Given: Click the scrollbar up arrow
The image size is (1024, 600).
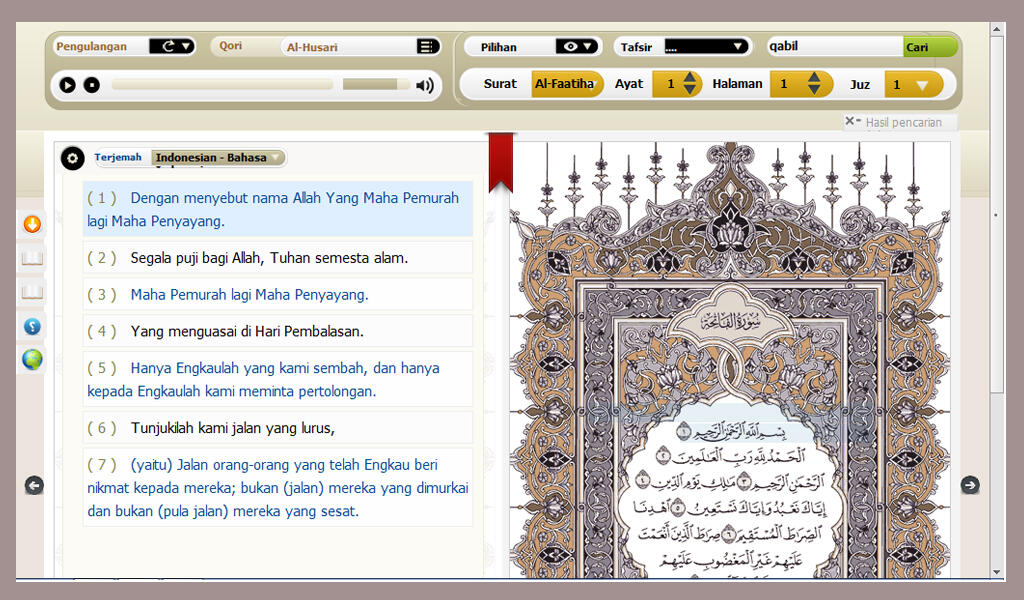Looking at the screenshot, I should [997, 29].
